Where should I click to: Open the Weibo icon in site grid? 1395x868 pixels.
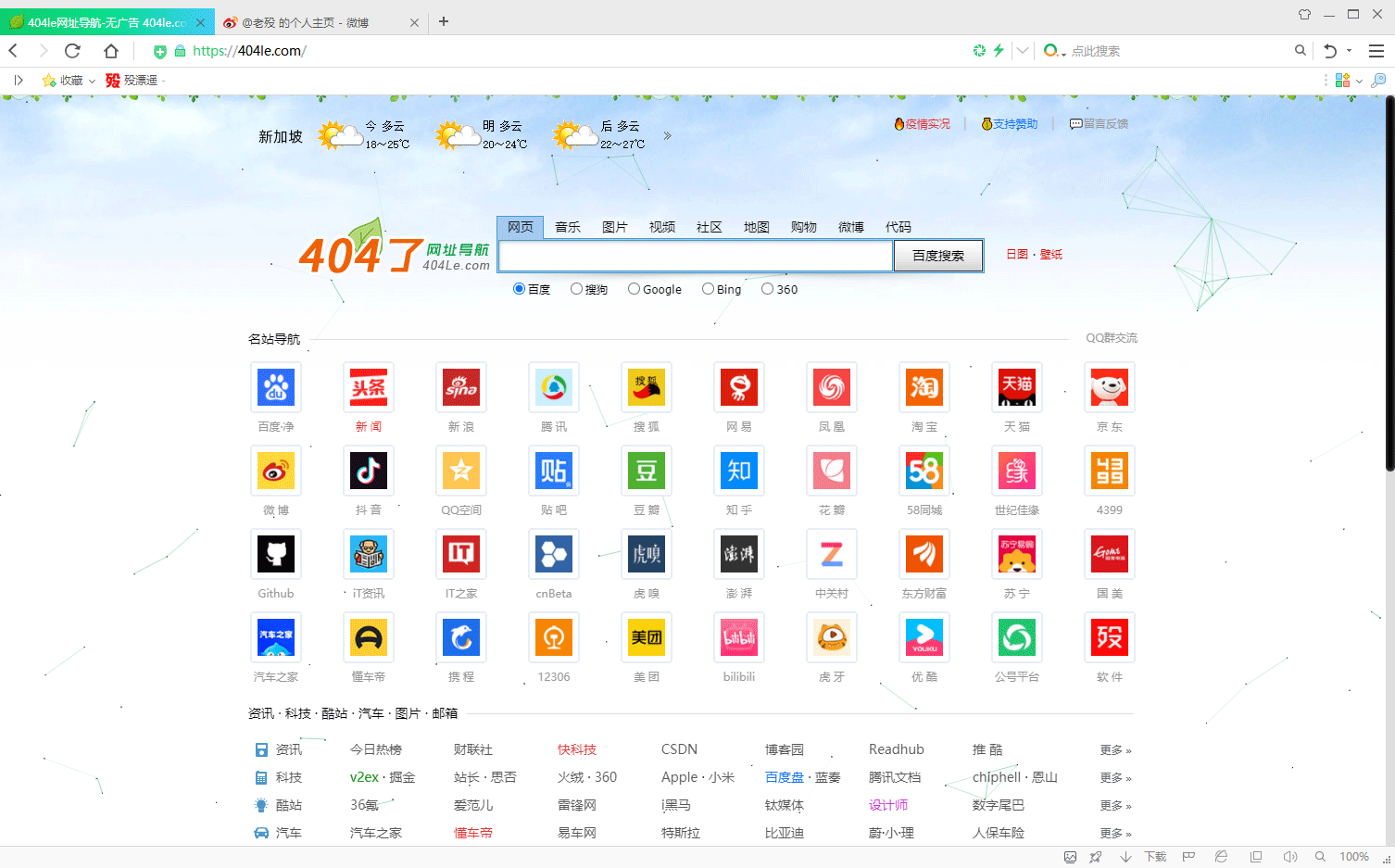point(276,471)
